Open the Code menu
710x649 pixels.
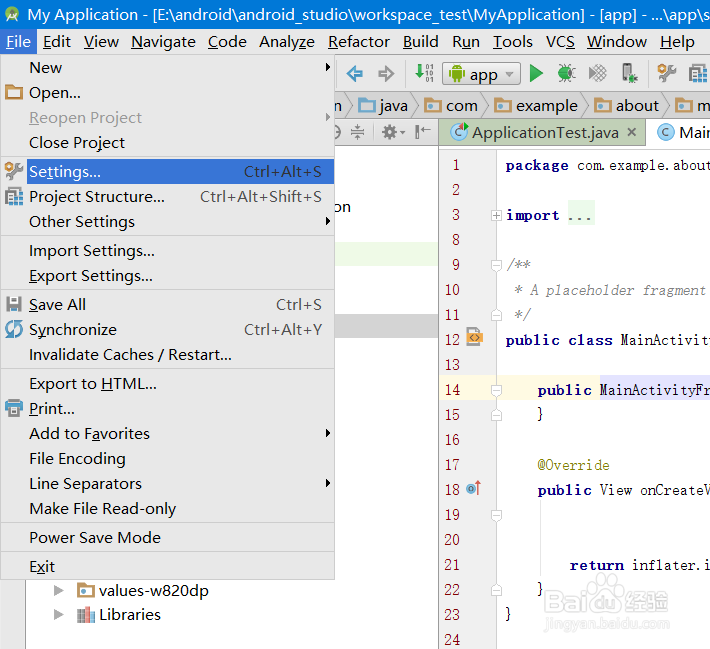tap(227, 42)
